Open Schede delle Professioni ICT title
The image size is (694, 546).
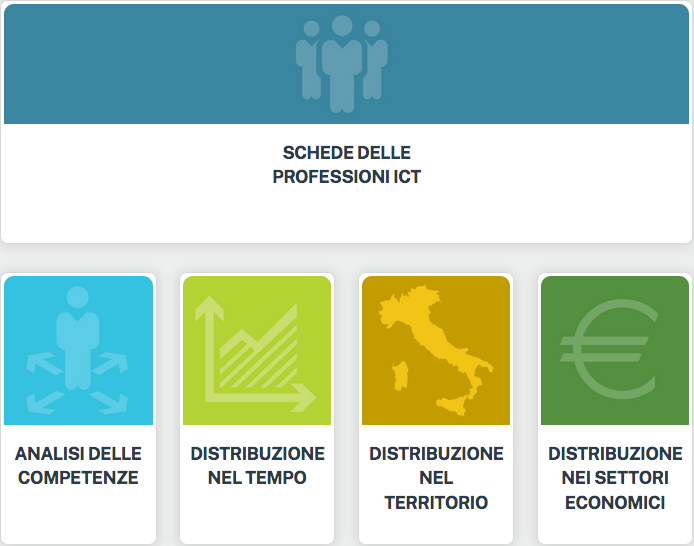pos(347,165)
